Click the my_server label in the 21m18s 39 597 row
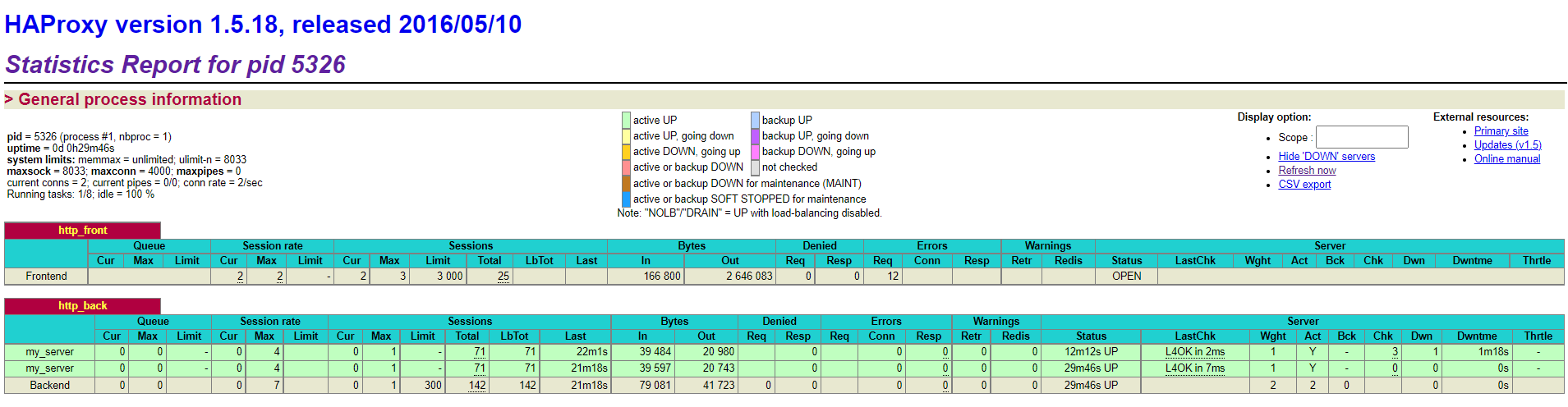Viewport: 1568px width, 407px height. point(49,368)
